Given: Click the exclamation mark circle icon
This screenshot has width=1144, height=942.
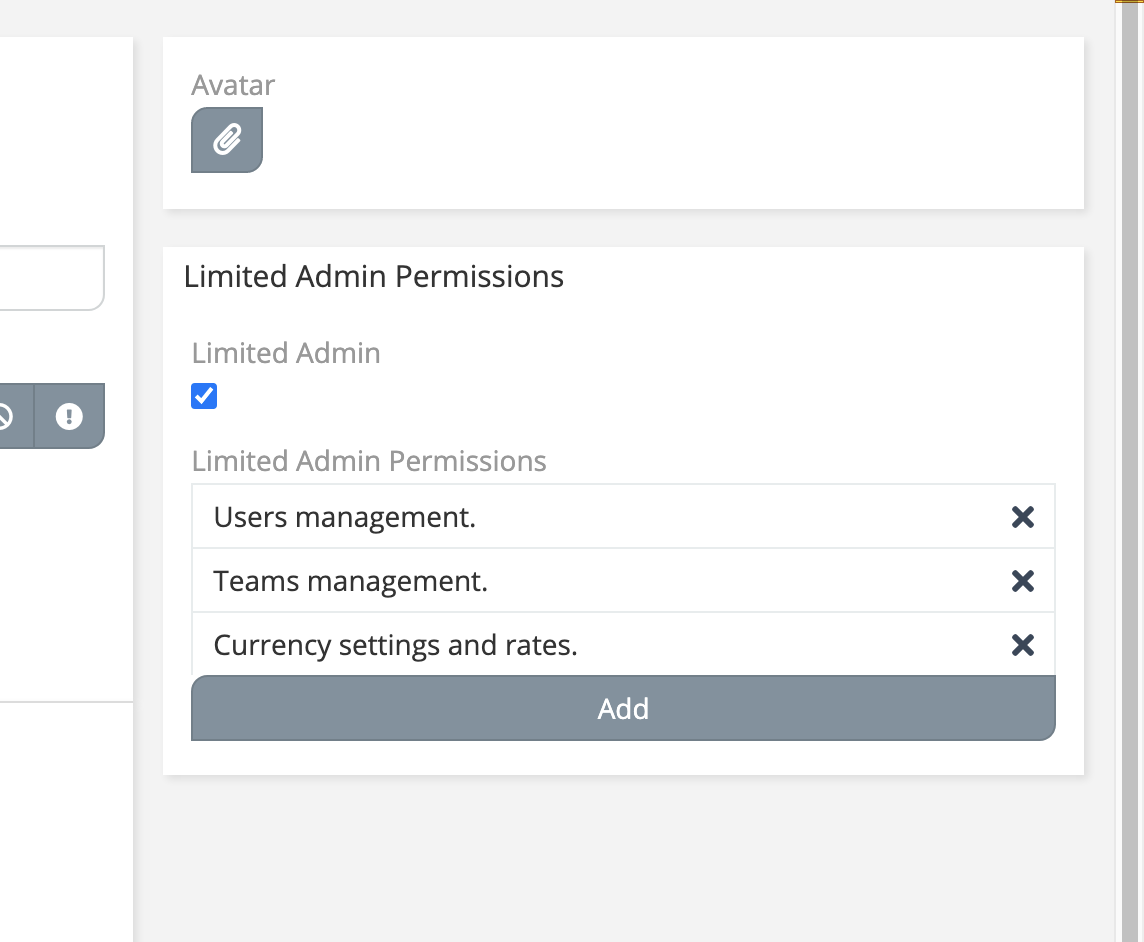Looking at the screenshot, I should coord(69,416).
